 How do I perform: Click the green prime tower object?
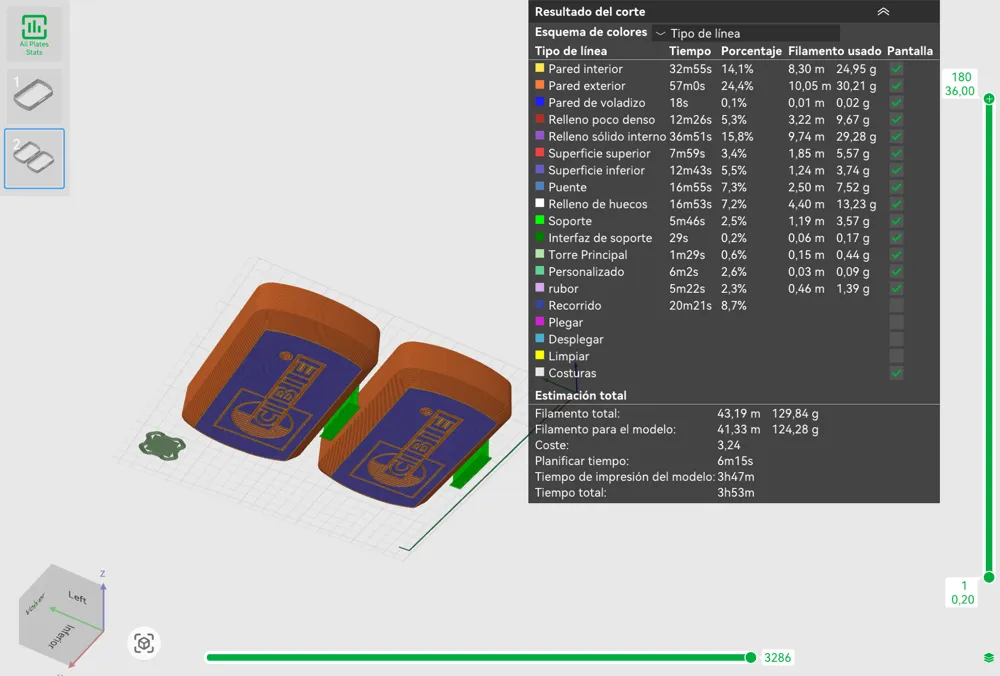pos(162,445)
